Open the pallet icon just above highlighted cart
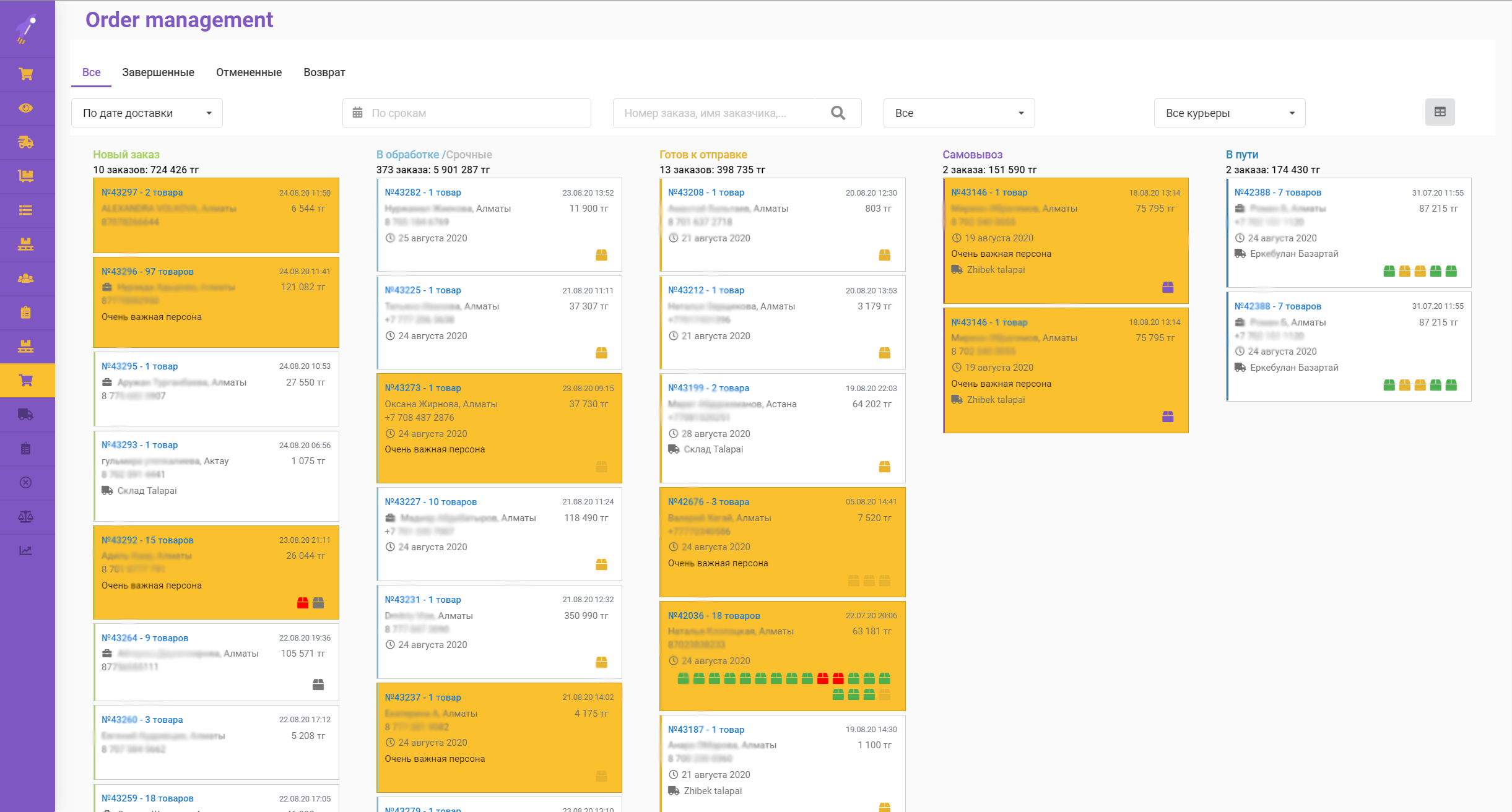The image size is (1512, 812). pos(26,347)
